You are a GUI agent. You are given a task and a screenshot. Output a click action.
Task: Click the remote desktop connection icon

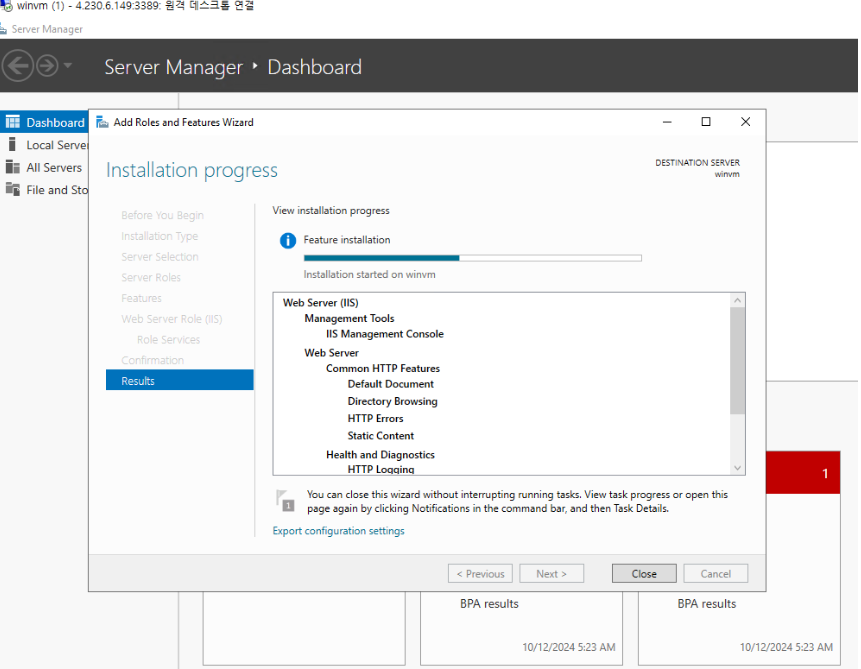[7, 6]
